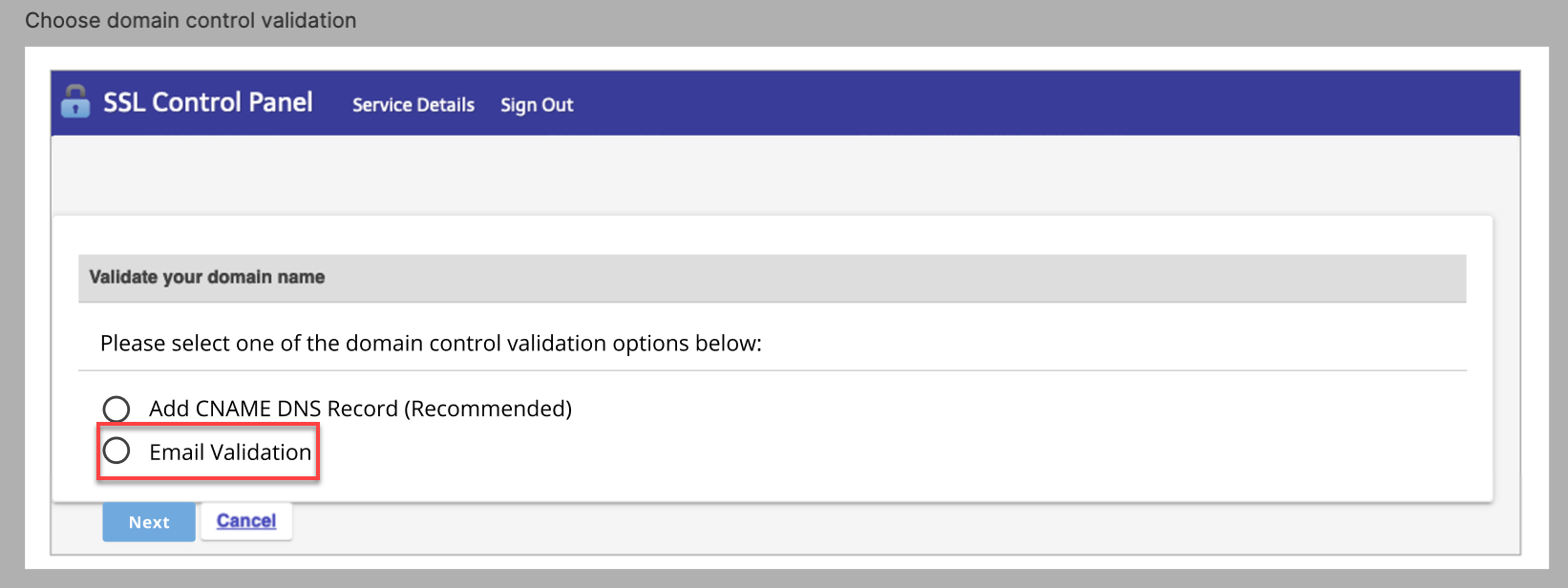The height and width of the screenshot is (588, 1568).
Task: Click the padlock icon in the header
Action: click(x=76, y=102)
